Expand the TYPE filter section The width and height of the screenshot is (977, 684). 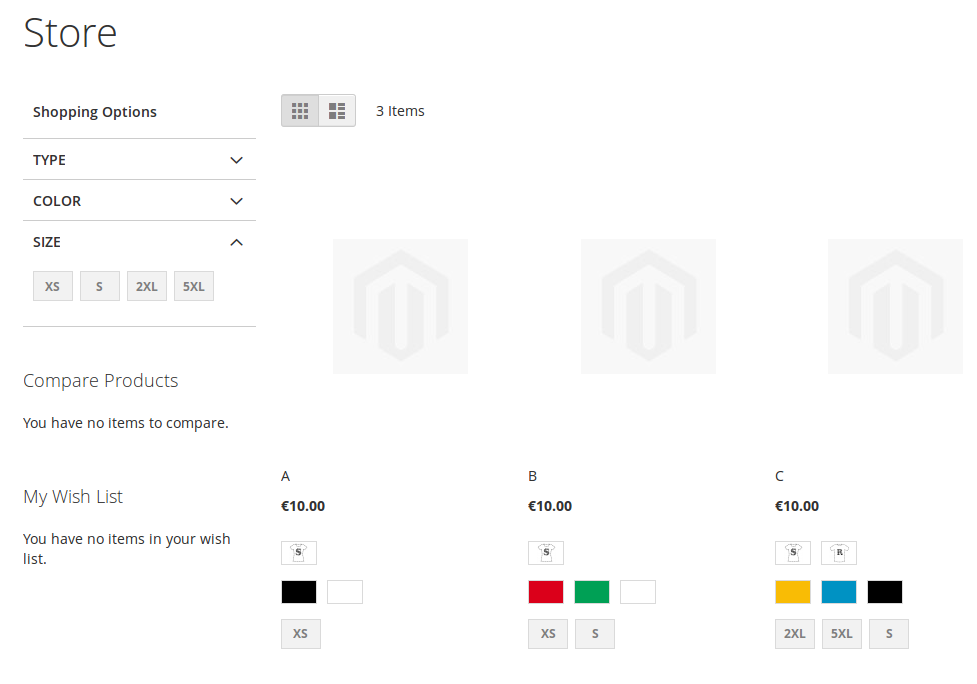click(139, 160)
